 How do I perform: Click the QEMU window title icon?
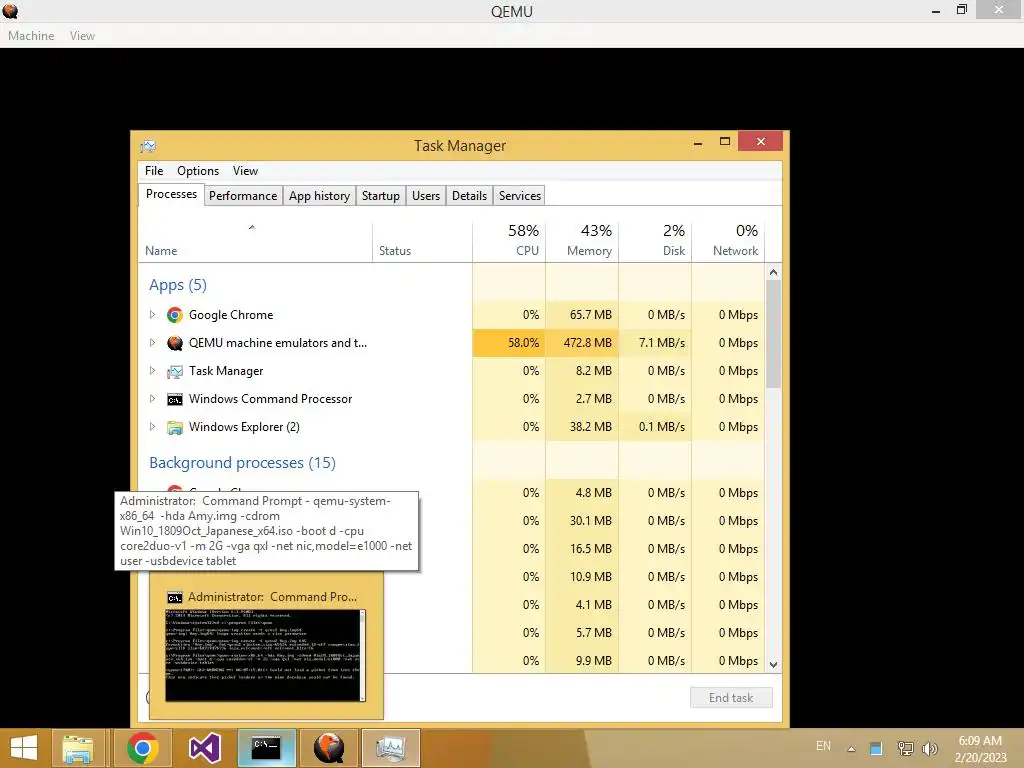(10, 10)
